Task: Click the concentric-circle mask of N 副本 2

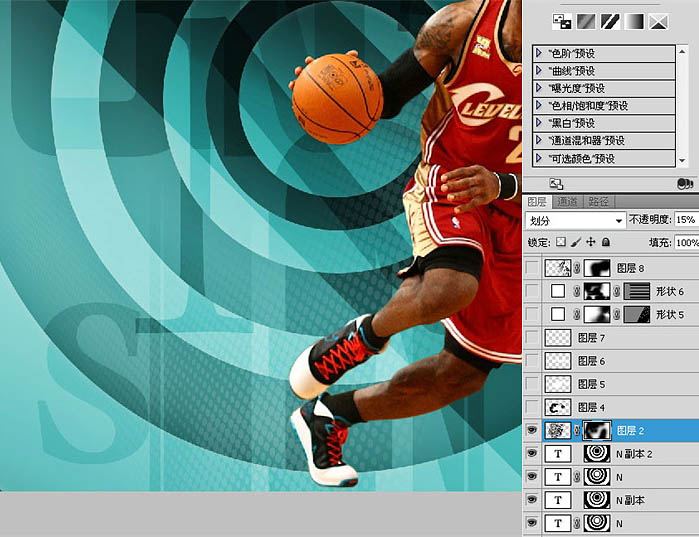Action: (597, 454)
